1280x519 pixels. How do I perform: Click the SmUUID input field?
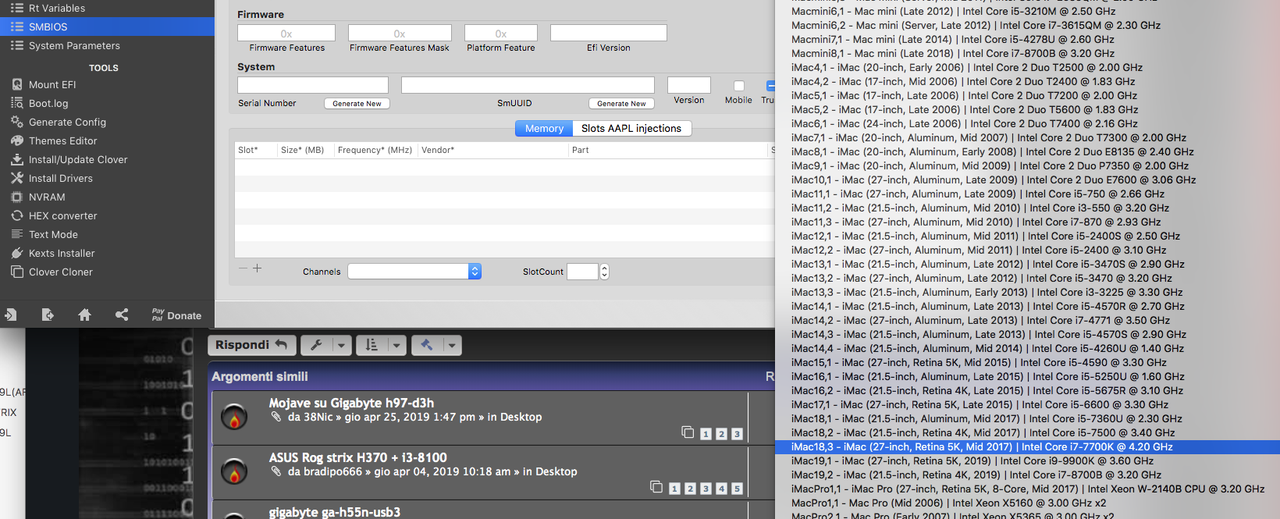point(528,85)
